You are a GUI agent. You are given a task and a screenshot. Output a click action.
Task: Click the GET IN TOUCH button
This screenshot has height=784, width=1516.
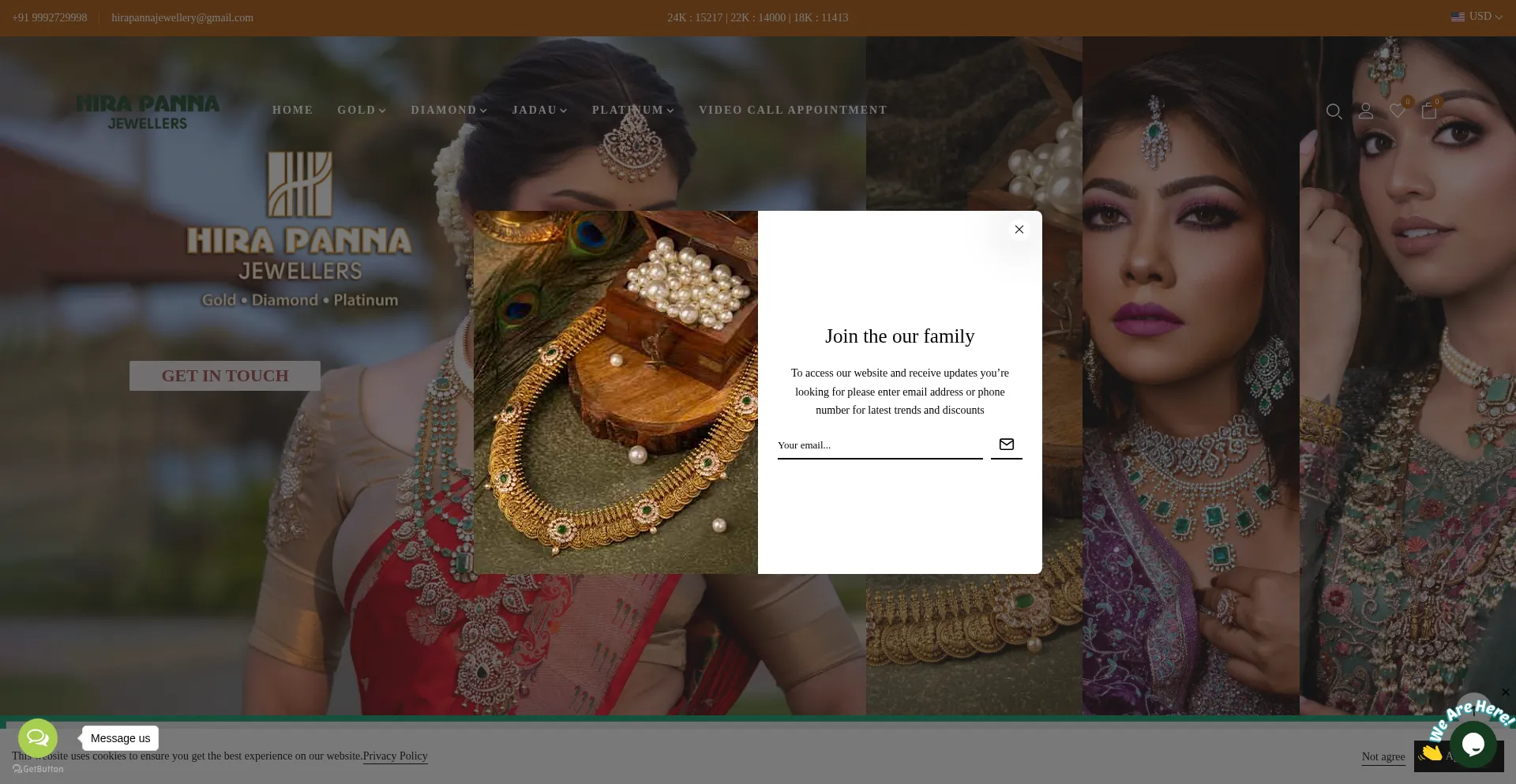[225, 376]
